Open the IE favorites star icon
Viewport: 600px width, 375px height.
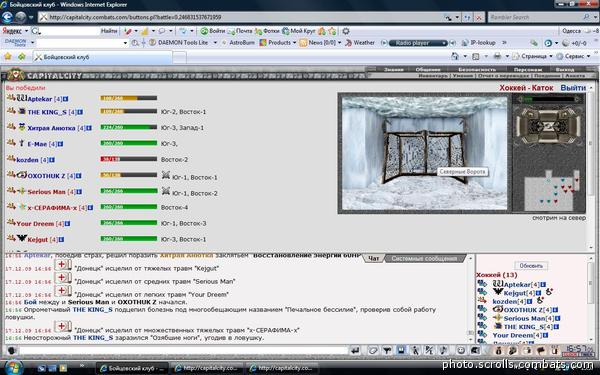(x=8, y=57)
